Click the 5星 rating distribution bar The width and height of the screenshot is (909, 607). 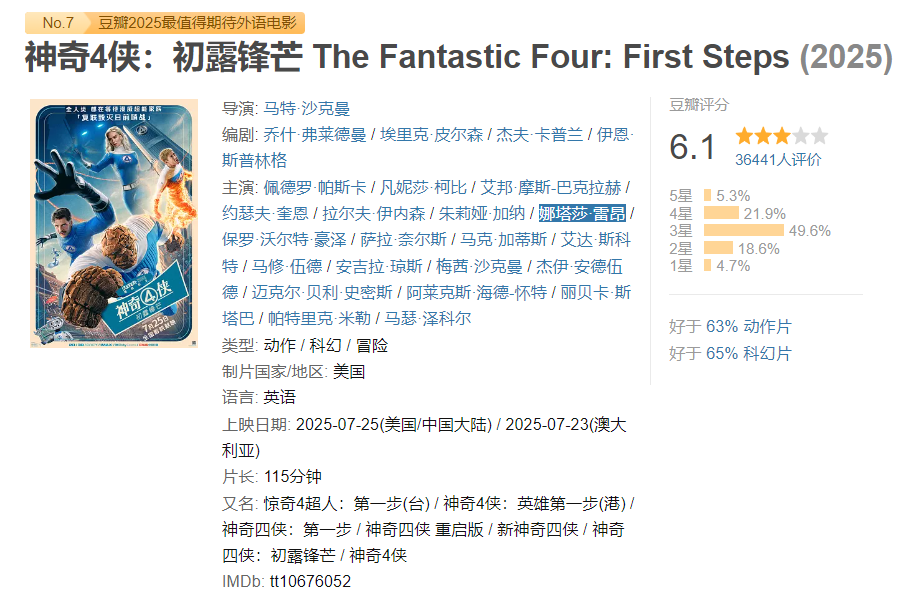707,196
